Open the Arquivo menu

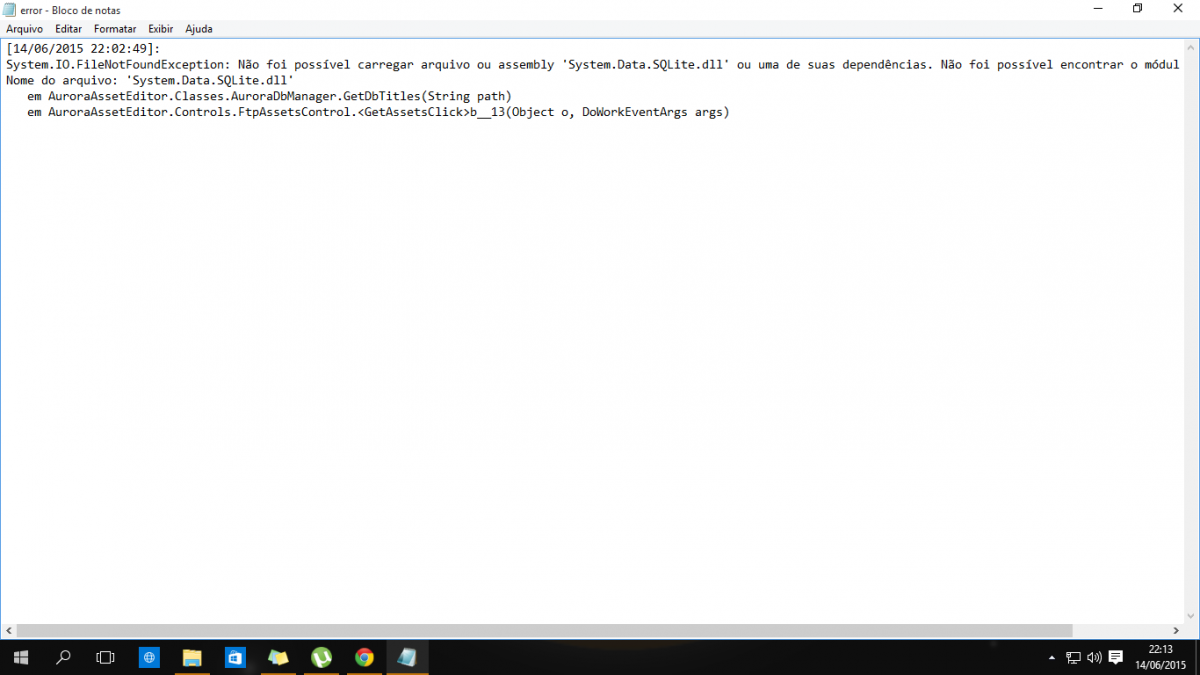(24, 29)
